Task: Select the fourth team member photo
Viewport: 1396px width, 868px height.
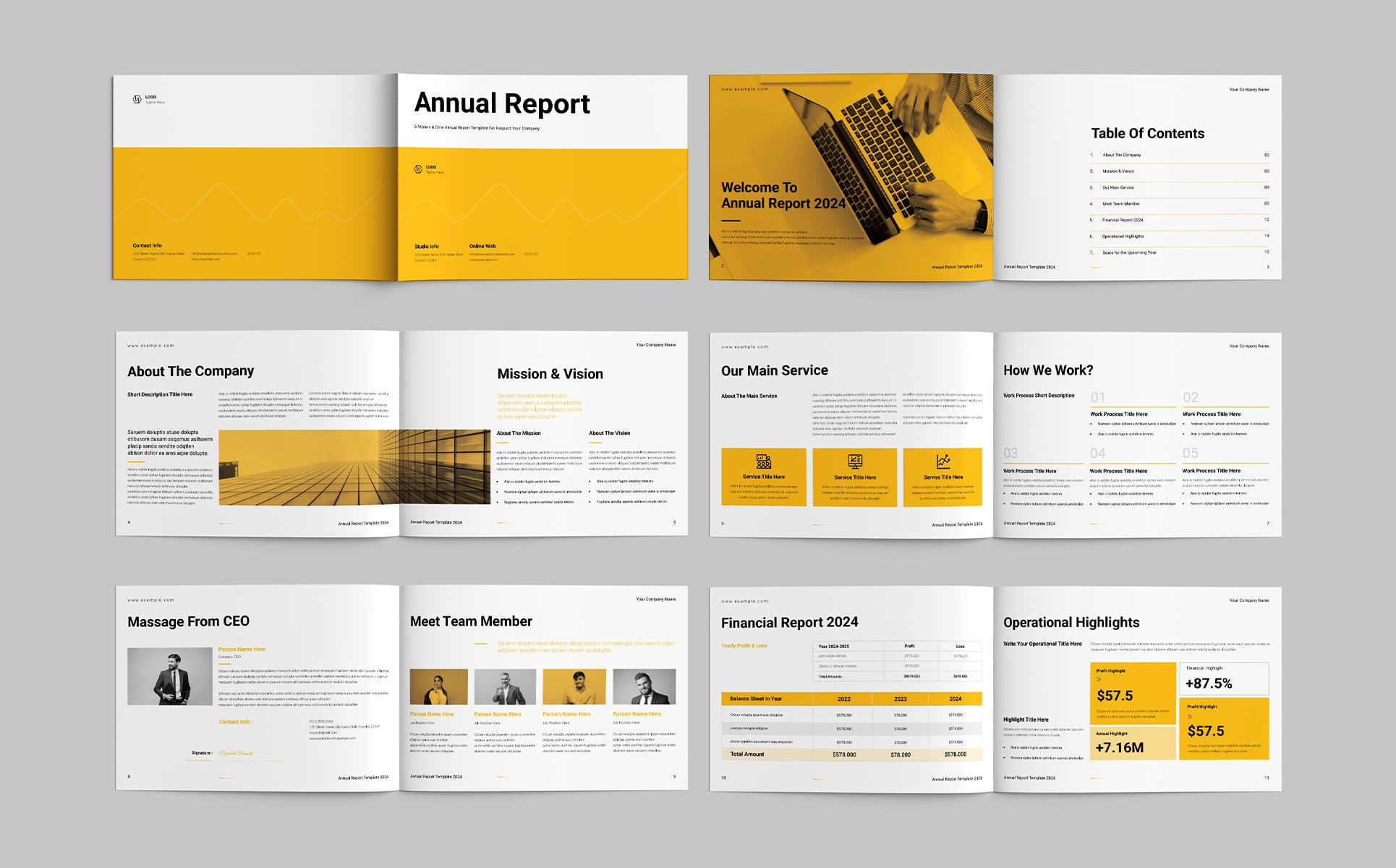Action: click(644, 686)
